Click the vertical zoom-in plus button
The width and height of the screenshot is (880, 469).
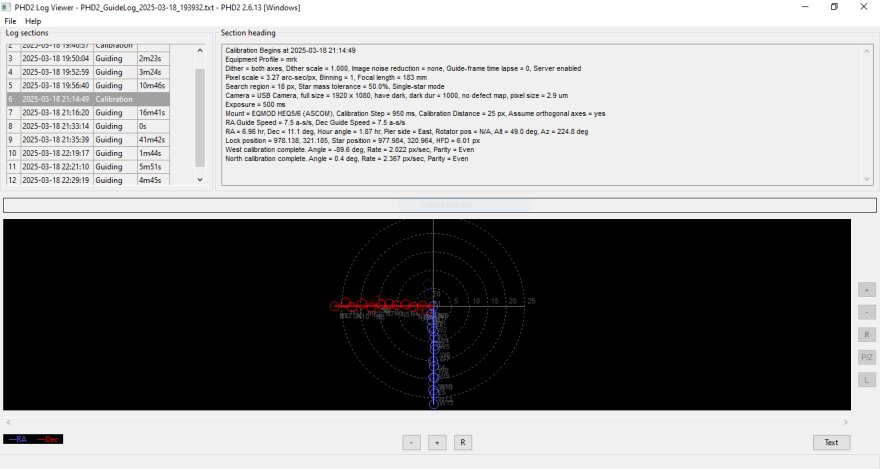pyautogui.click(x=866, y=289)
